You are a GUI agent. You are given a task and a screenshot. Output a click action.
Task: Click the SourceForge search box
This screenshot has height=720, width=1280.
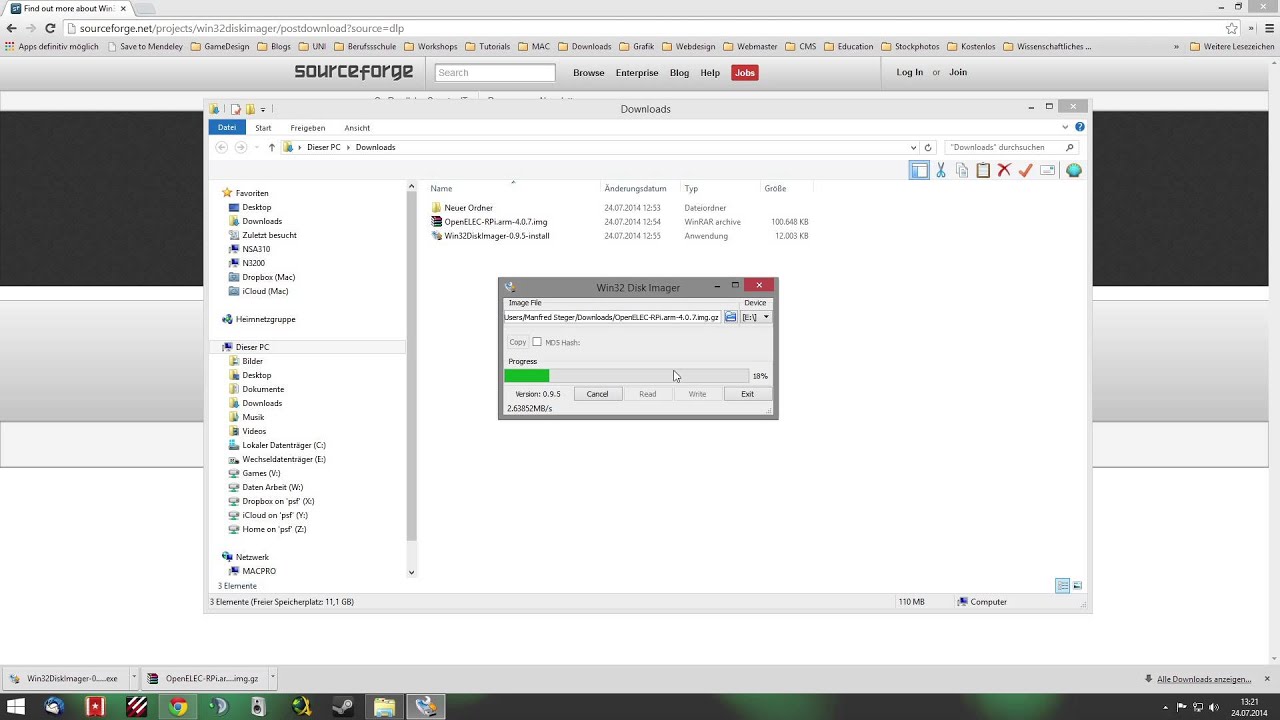click(x=495, y=72)
